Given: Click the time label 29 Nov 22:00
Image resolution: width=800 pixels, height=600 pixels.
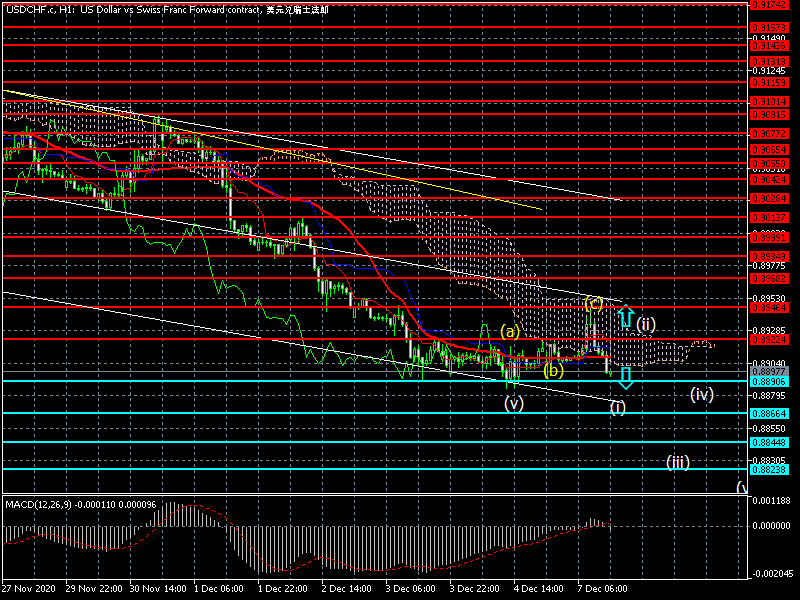Looking at the screenshot, I should tap(94, 589).
